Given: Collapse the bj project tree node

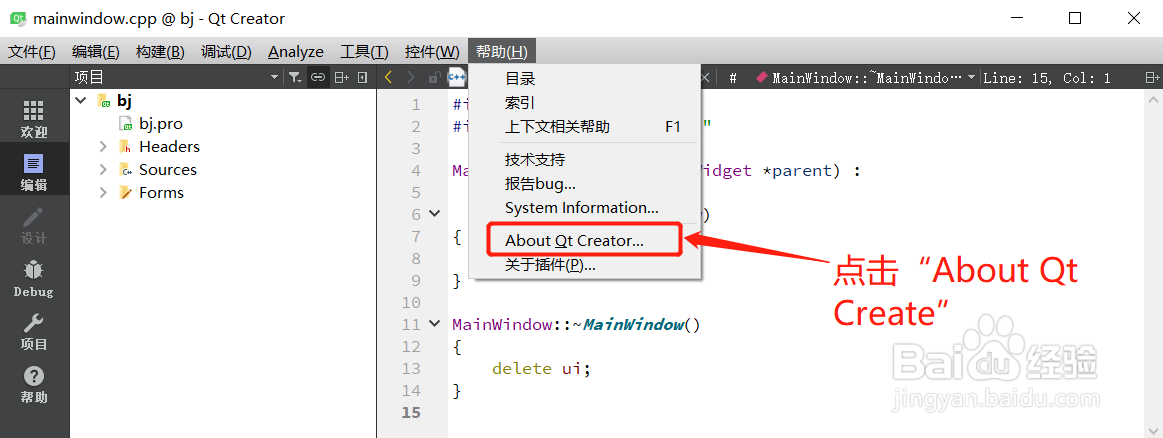Looking at the screenshot, I should (x=81, y=101).
